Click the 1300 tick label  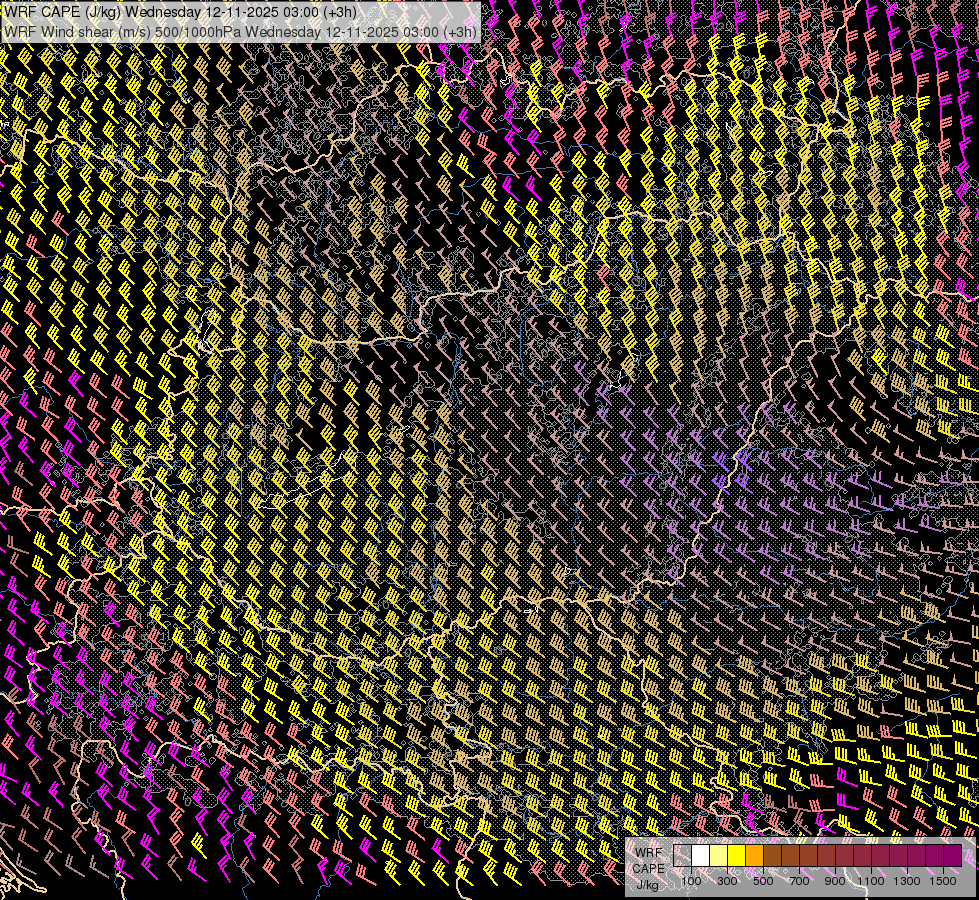(907, 880)
